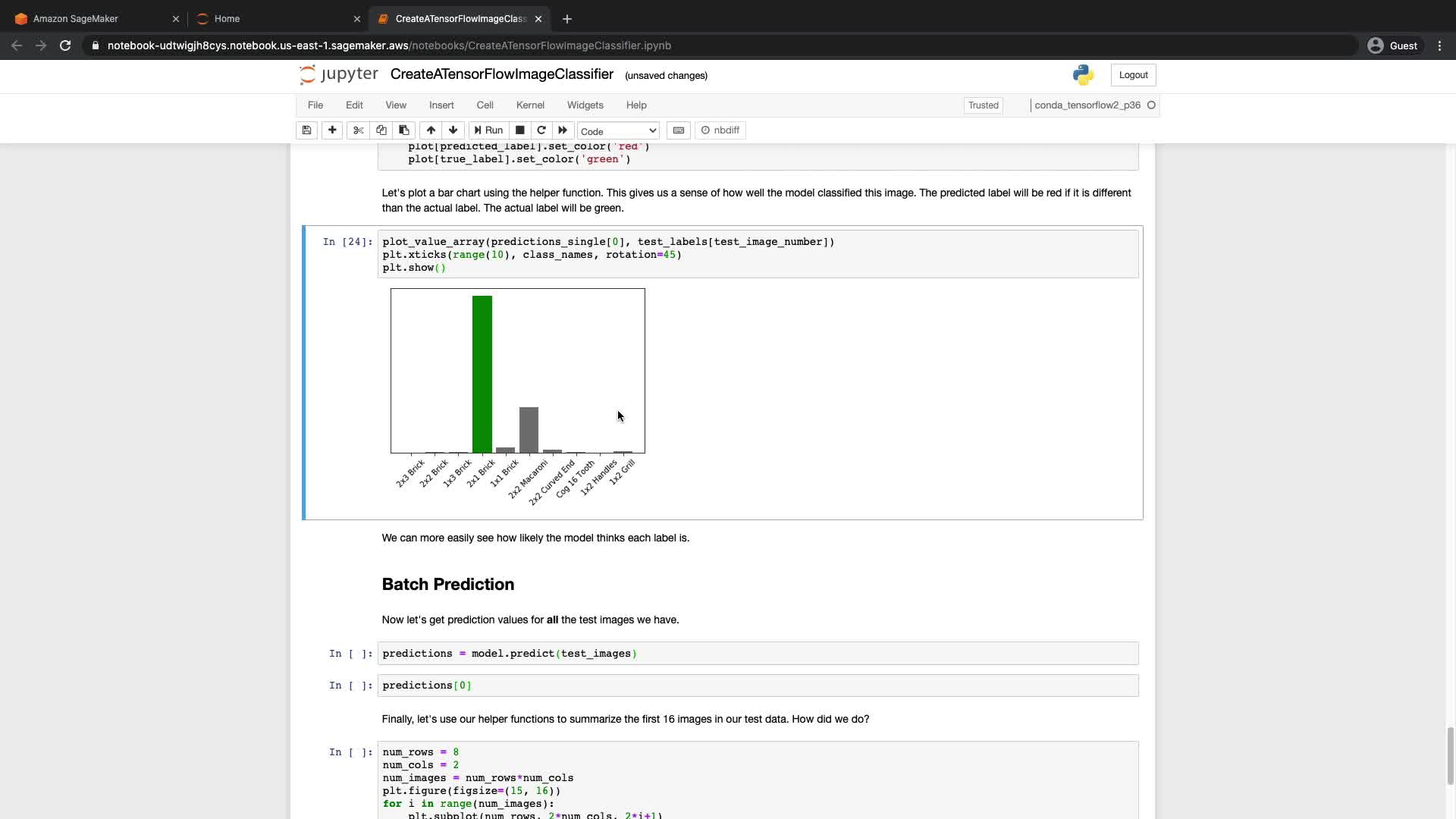Image resolution: width=1456 pixels, height=819 pixels.
Task: Click the copy selected cells icon
Action: pyautogui.click(x=381, y=130)
